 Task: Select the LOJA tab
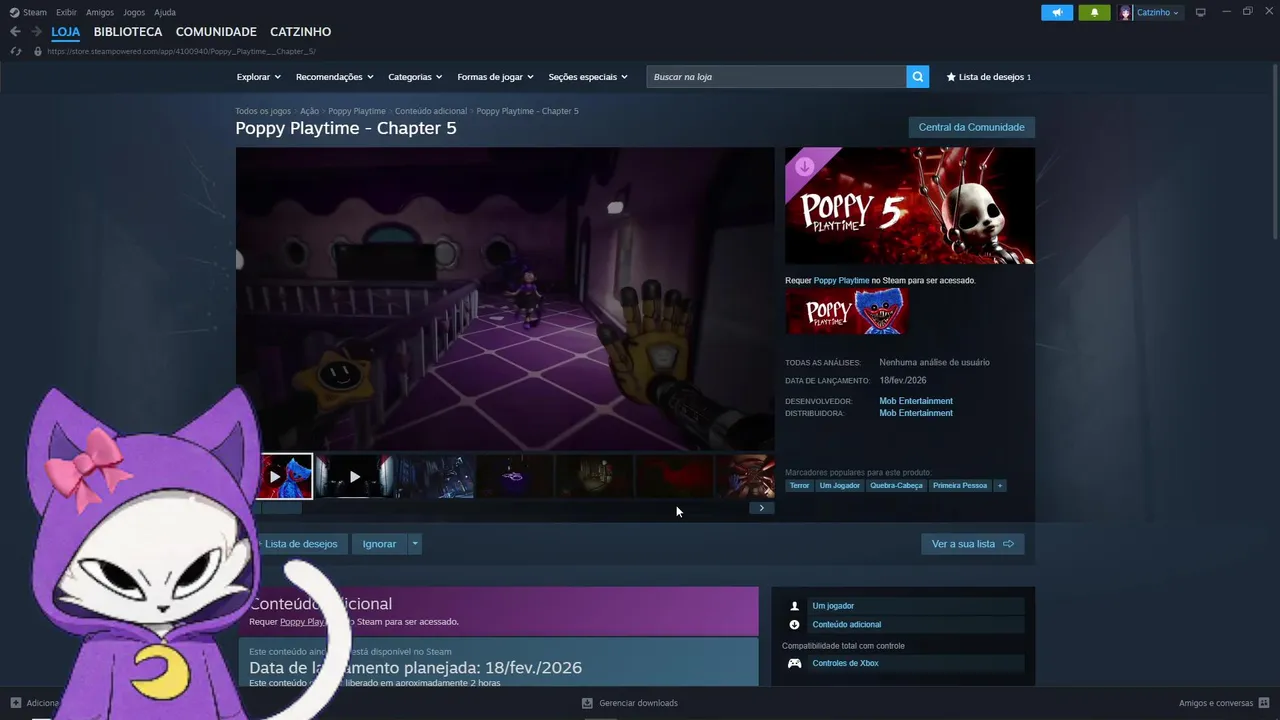point(66,32)
